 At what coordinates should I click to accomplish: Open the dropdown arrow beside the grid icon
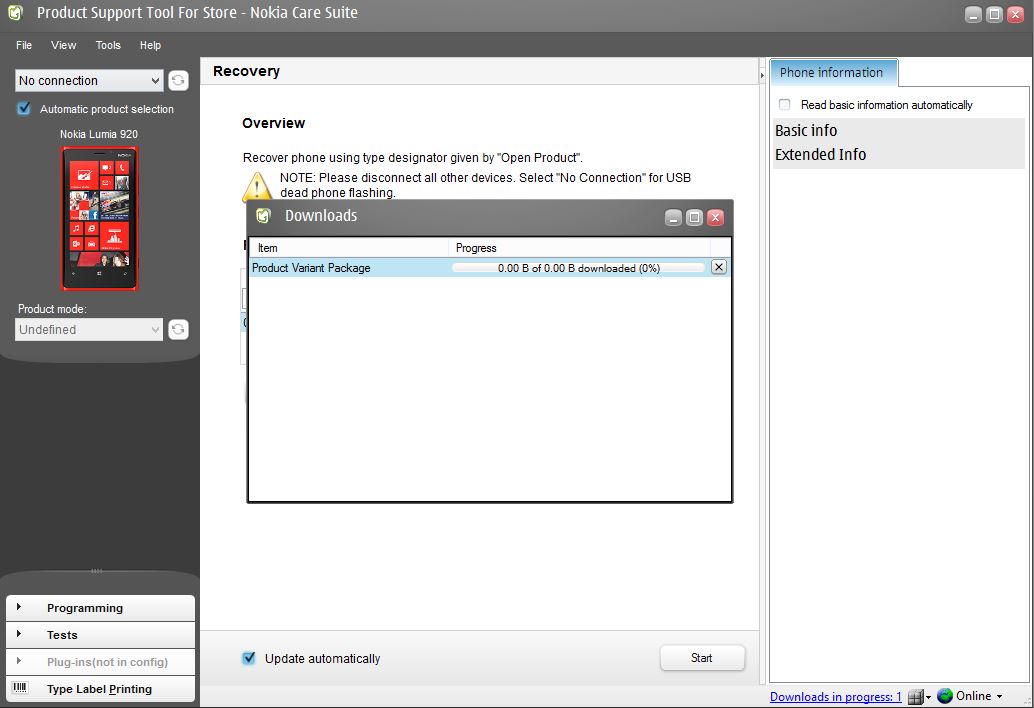[x=928, y=697]
